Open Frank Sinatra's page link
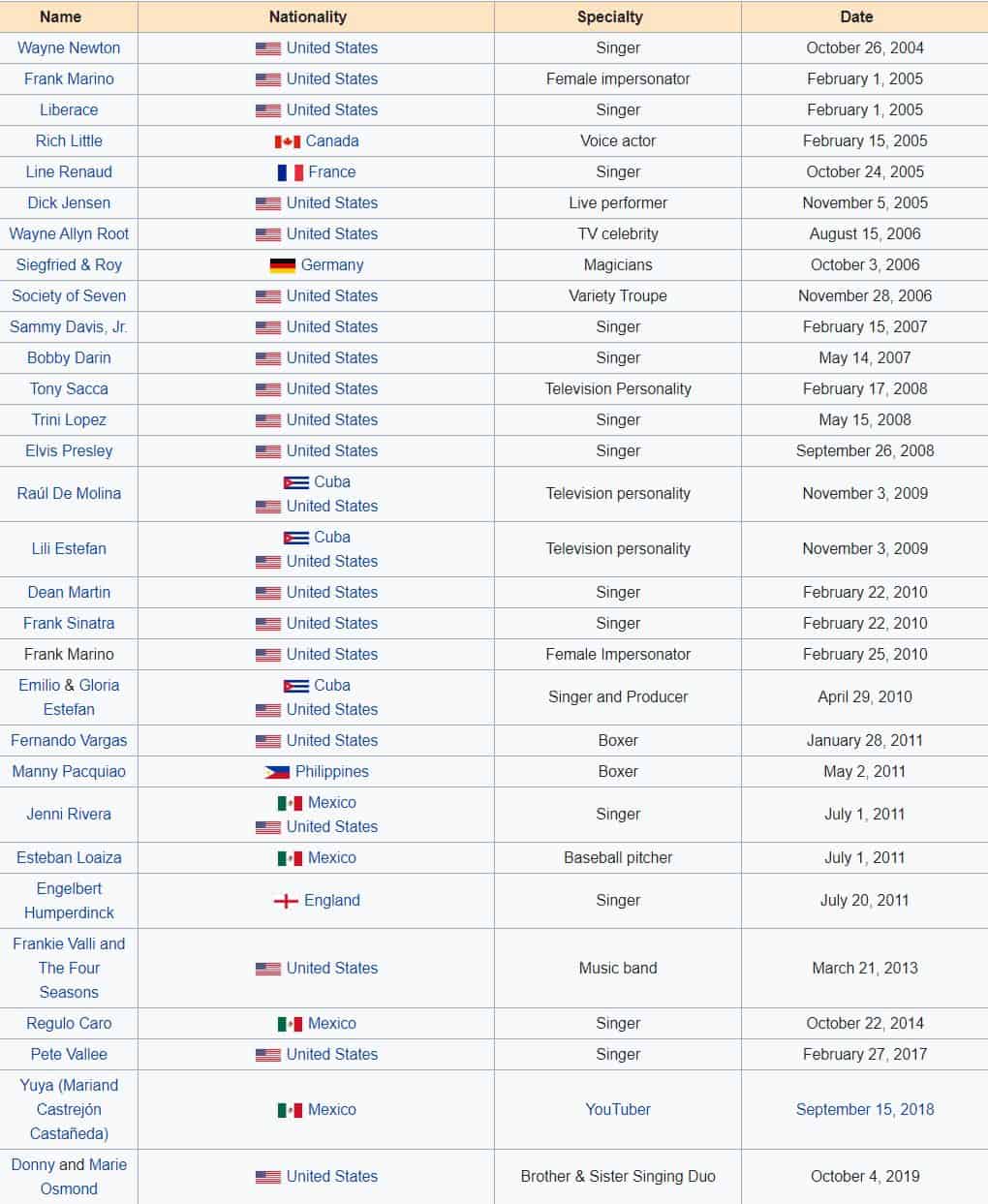988x1204 pixels. pyautogui.click(x=69, y=623)
